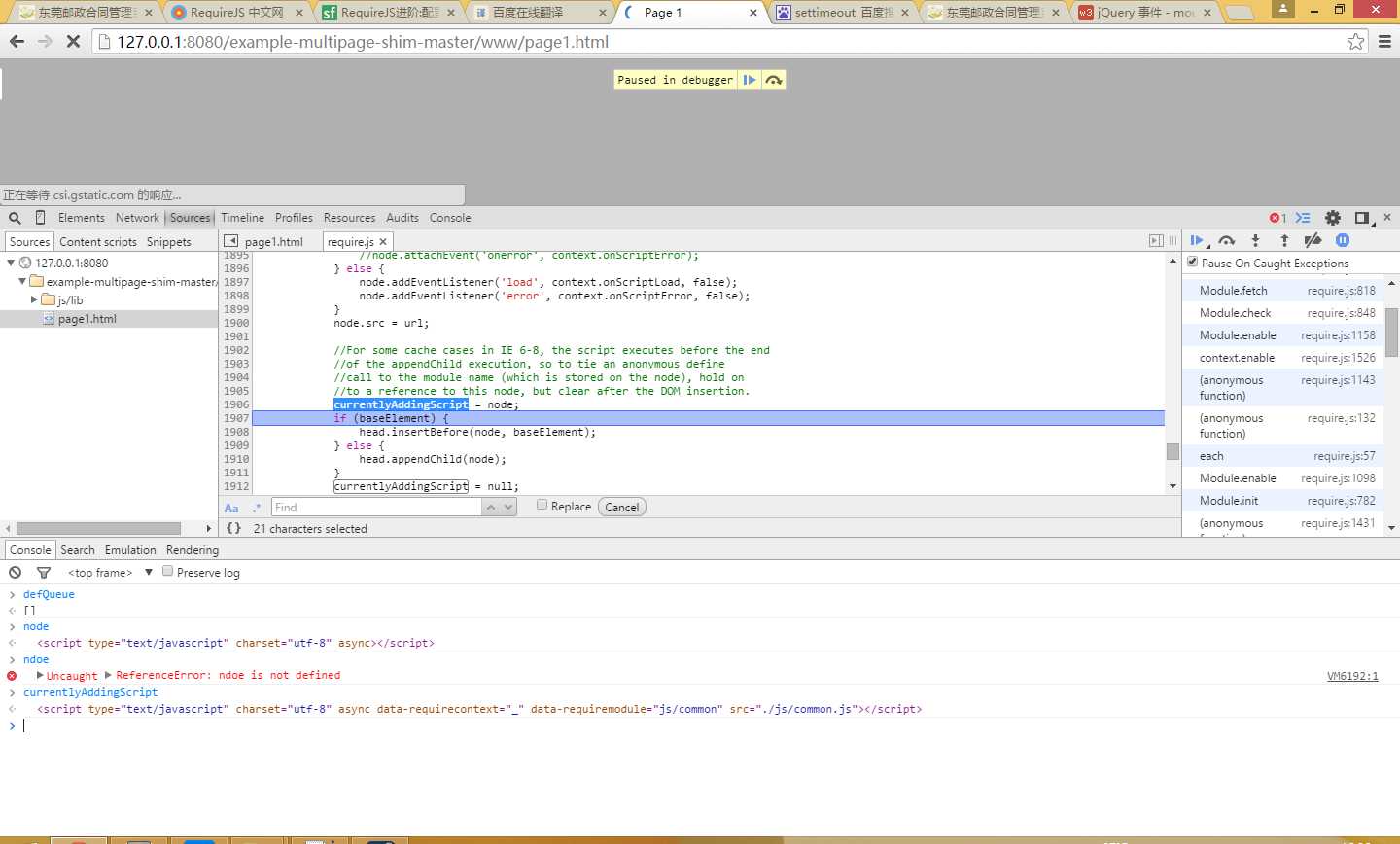Expand the ReferenceError details
Screen dimensions: 1400x844
[x=108, y=675]
